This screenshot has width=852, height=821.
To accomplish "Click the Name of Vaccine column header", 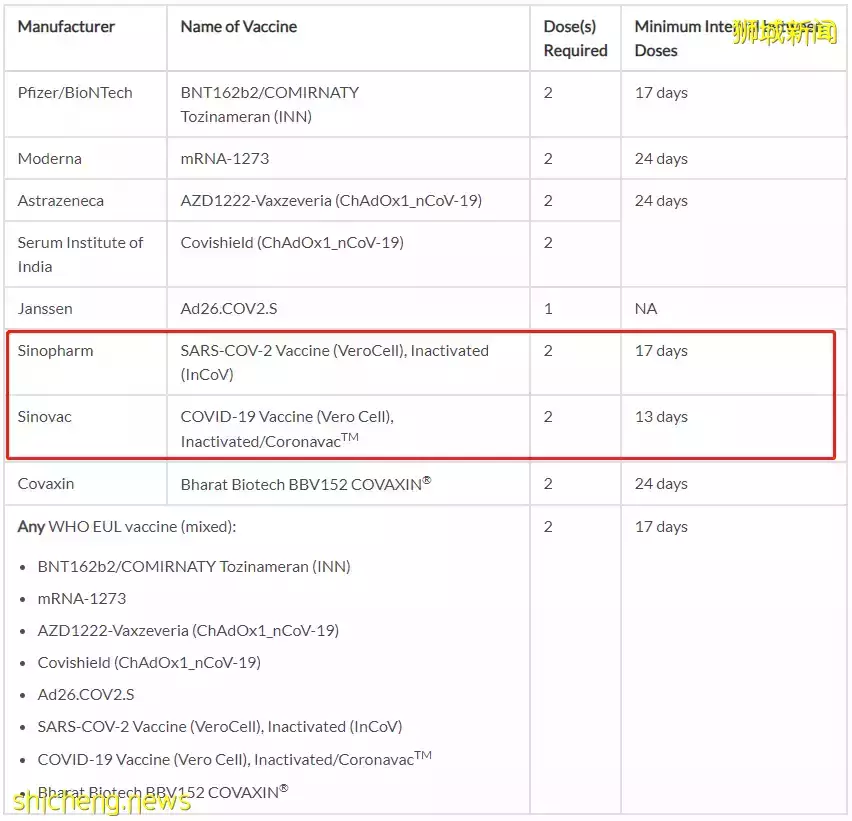I will (x=238, y=27).
